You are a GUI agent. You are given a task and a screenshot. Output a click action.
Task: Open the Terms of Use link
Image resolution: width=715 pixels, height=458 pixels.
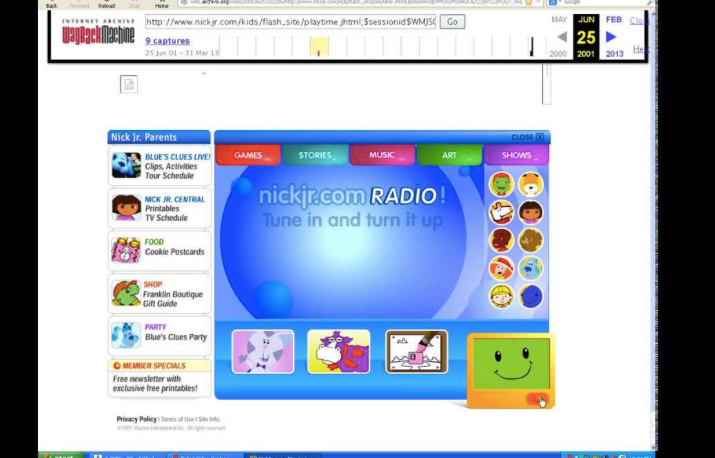coord(177,419)
